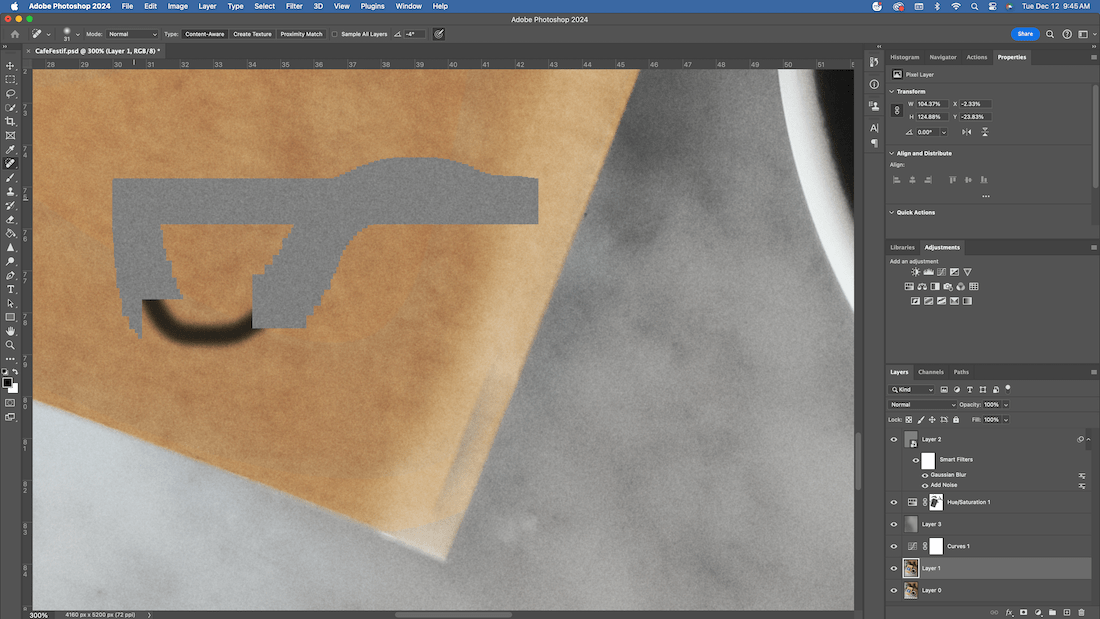This screenshot has height=619, width=1100.
Task: Select the Crop tool
Action: [10, 121]
